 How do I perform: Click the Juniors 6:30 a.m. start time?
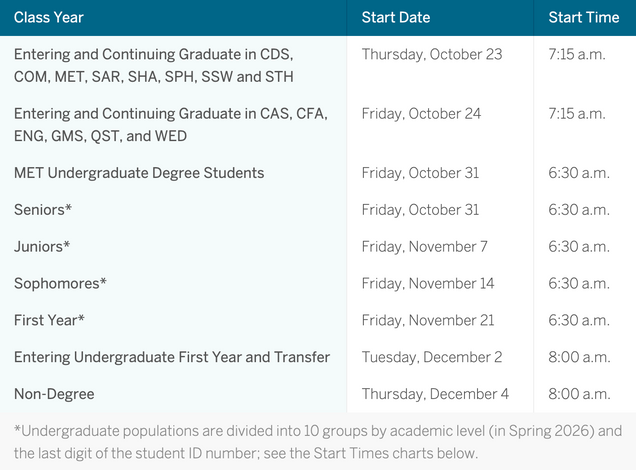click(579, 247)
